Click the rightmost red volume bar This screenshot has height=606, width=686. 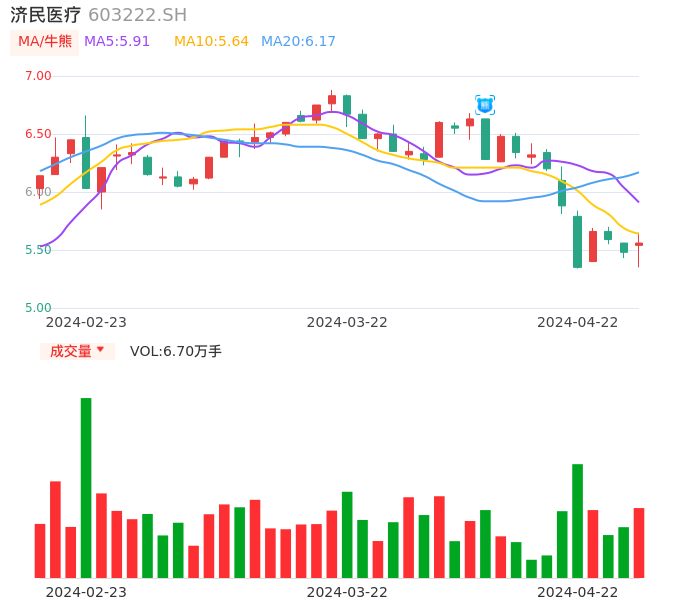[x=639, y=542]
